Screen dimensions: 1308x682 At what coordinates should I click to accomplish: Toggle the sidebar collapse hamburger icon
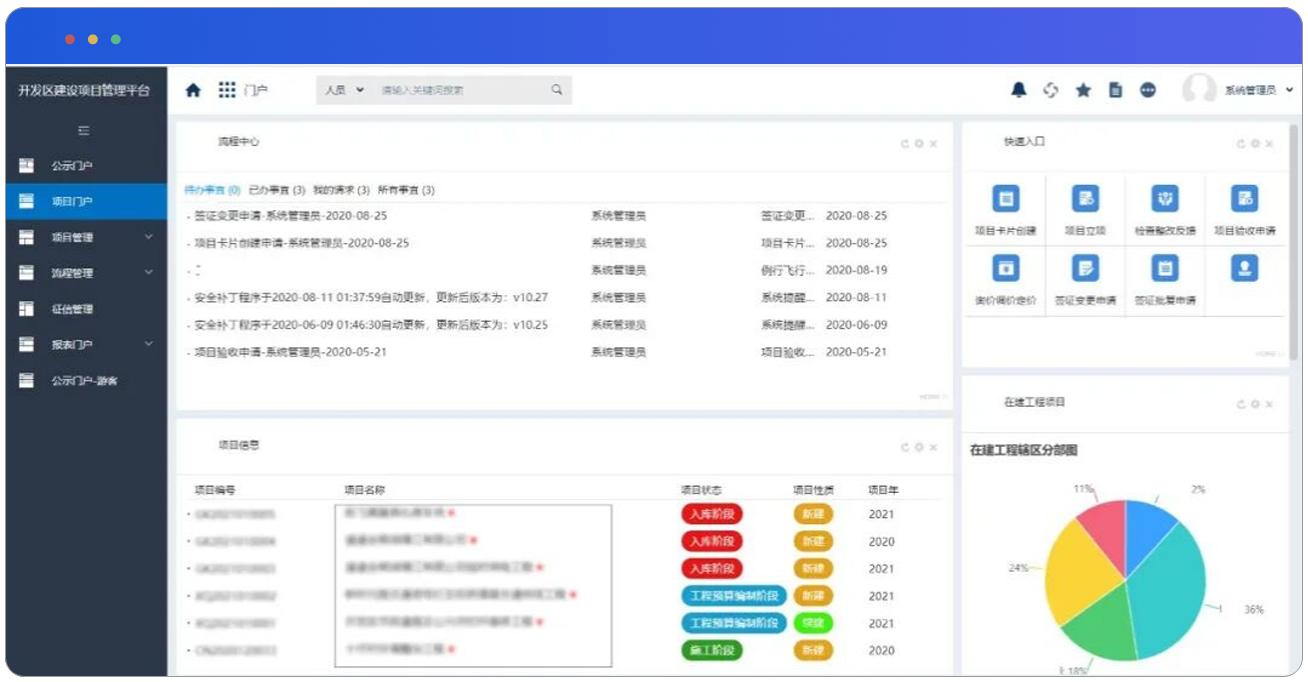(x=84, y=131)
